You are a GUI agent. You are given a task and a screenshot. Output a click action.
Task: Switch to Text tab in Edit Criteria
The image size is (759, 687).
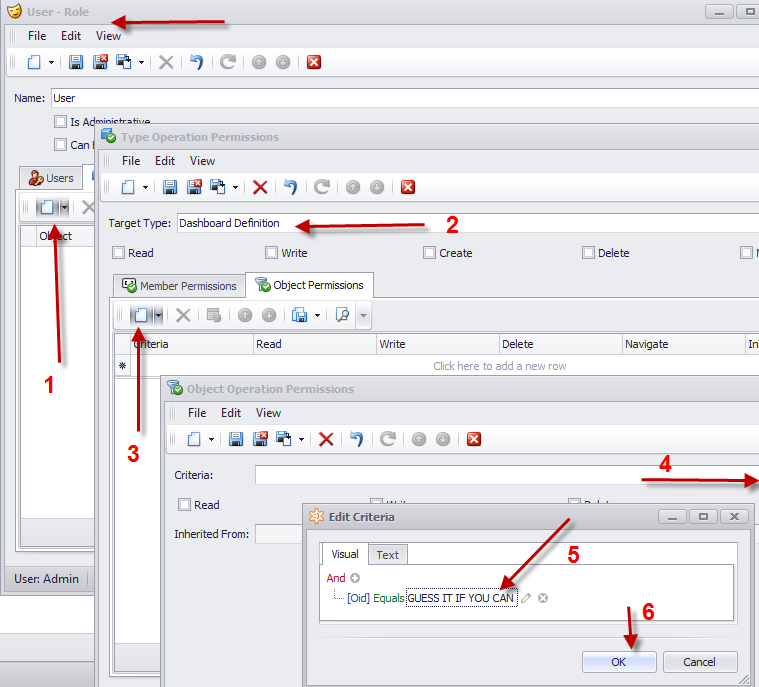click(x=388, y=555)
